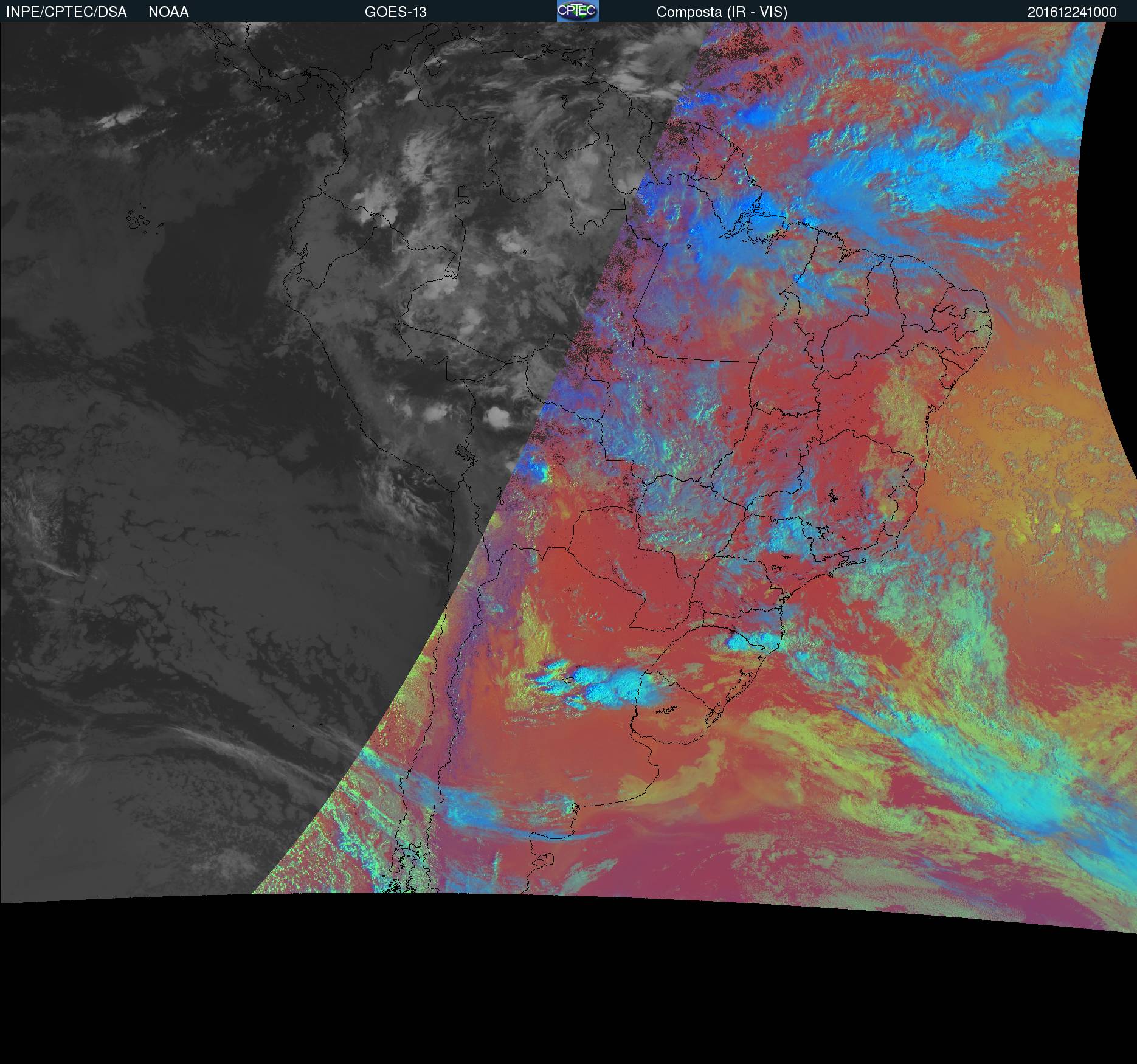Image resolution: width=1137 pixels, height=1064 pixels.
Task: Click the GOES-13 satellite name
Action: click(395, 12)
